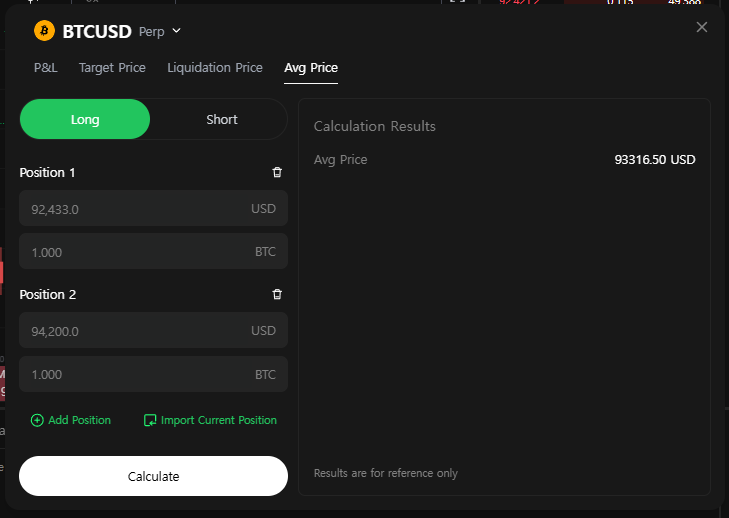The height and width of the screenshot is (518, 729).
Task: Switch to the Target Price tab
Action: click(x=112, y=68)
